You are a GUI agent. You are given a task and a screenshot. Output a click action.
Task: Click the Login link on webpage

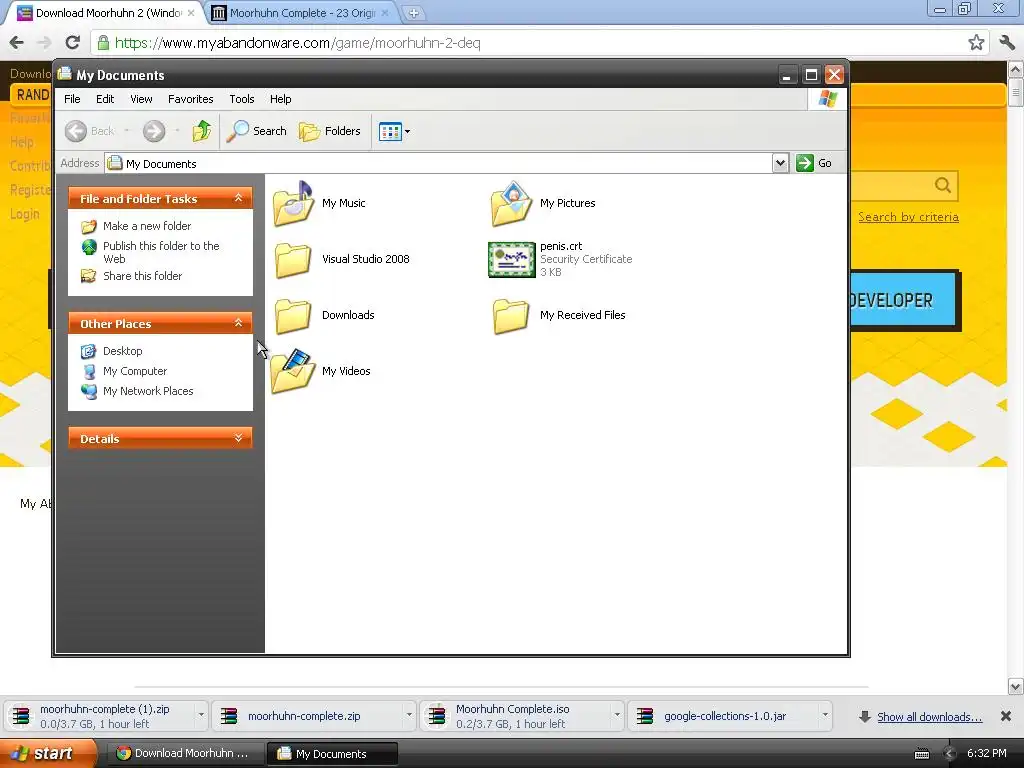click(x=25, y=214)
